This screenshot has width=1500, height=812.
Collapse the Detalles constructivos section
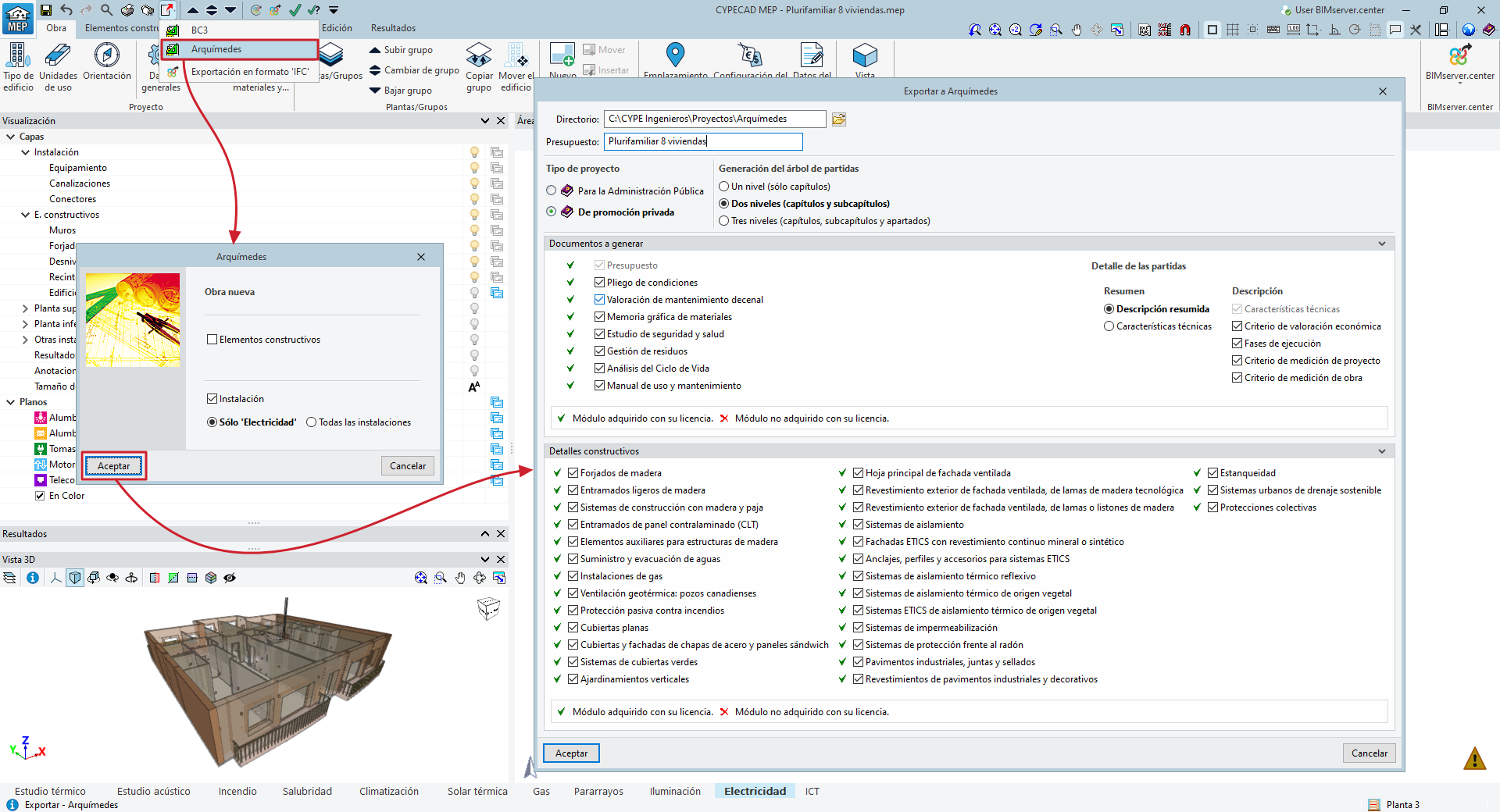[x=1381, y=451]
